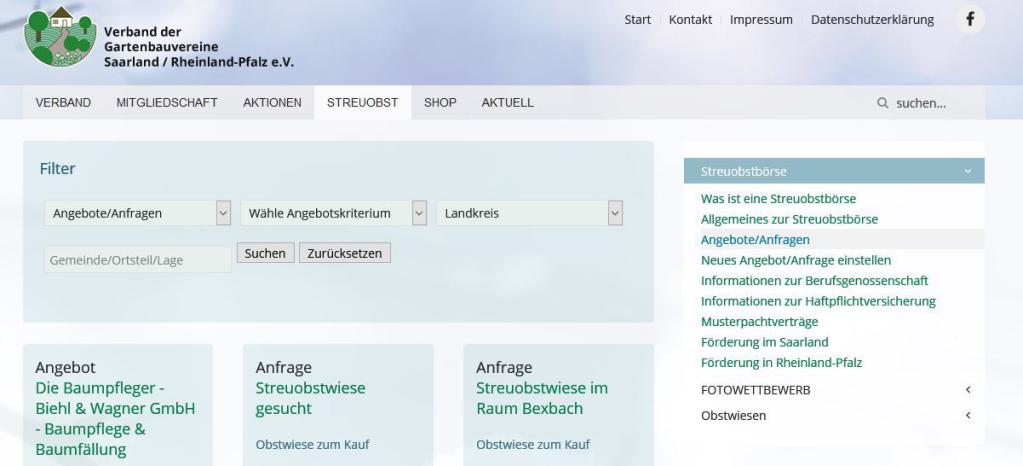The height and width of the screenshot is (466, 1023).
Task: Expand the Obstwiesen sidebar section
Action: pos(967,416)
